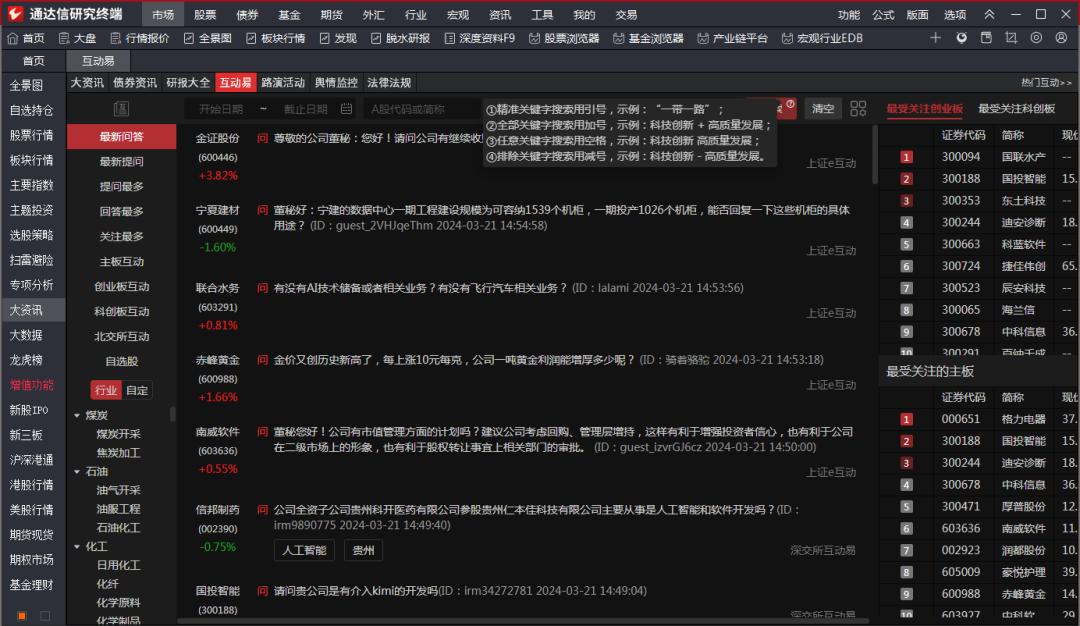1080x626 pixels.
Task: Click the Tongdaxin app logo
Action: coord(14,13)
